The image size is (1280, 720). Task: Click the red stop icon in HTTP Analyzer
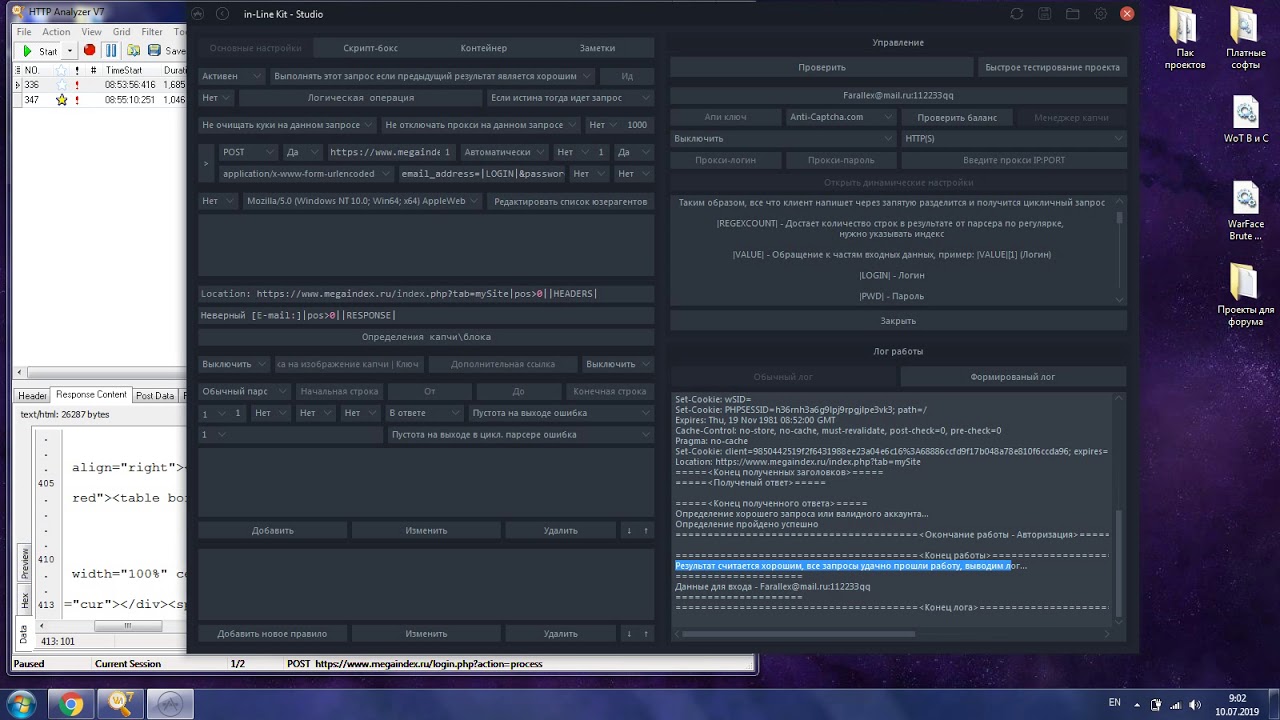89,50
